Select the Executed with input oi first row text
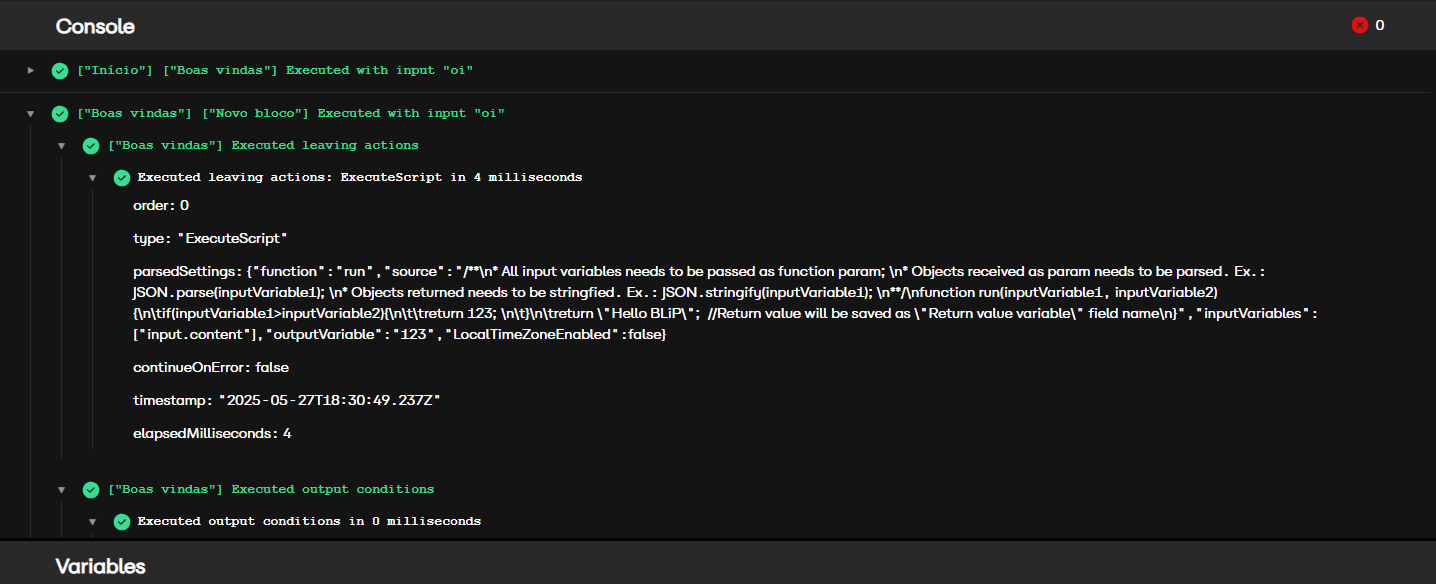 275,71
